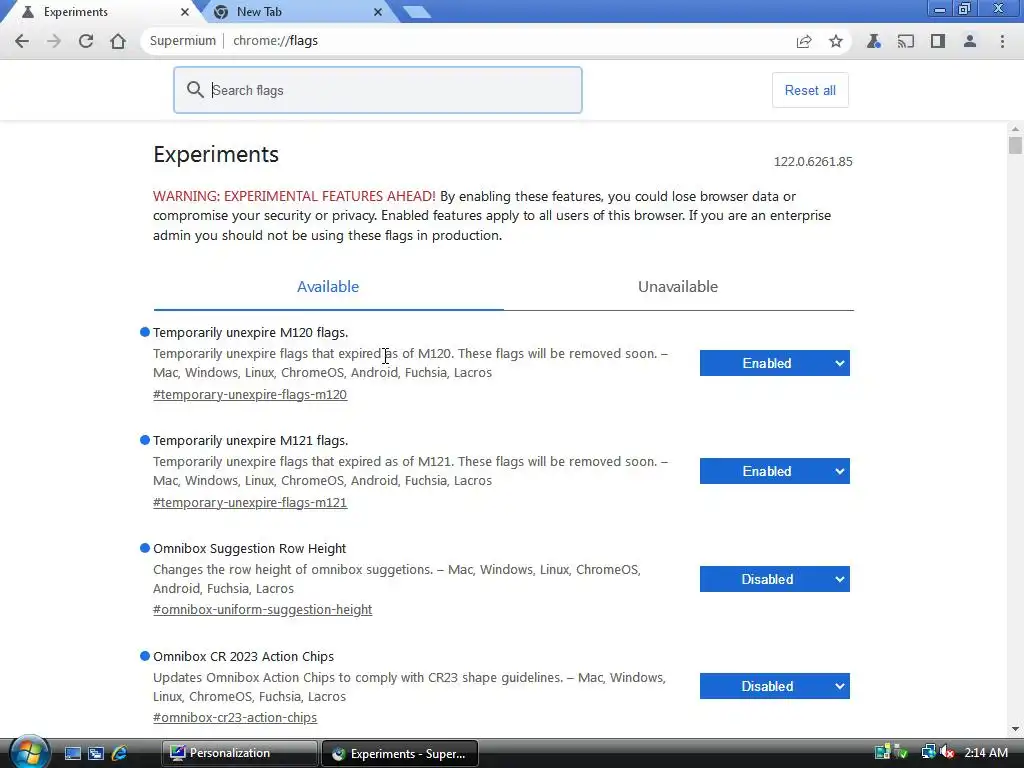Image resolution: width=1024 pixels, height=768 pixels.
Task: Open Enabled dropdown for unexpire M121 flags
Action: (x=775, y=471)
